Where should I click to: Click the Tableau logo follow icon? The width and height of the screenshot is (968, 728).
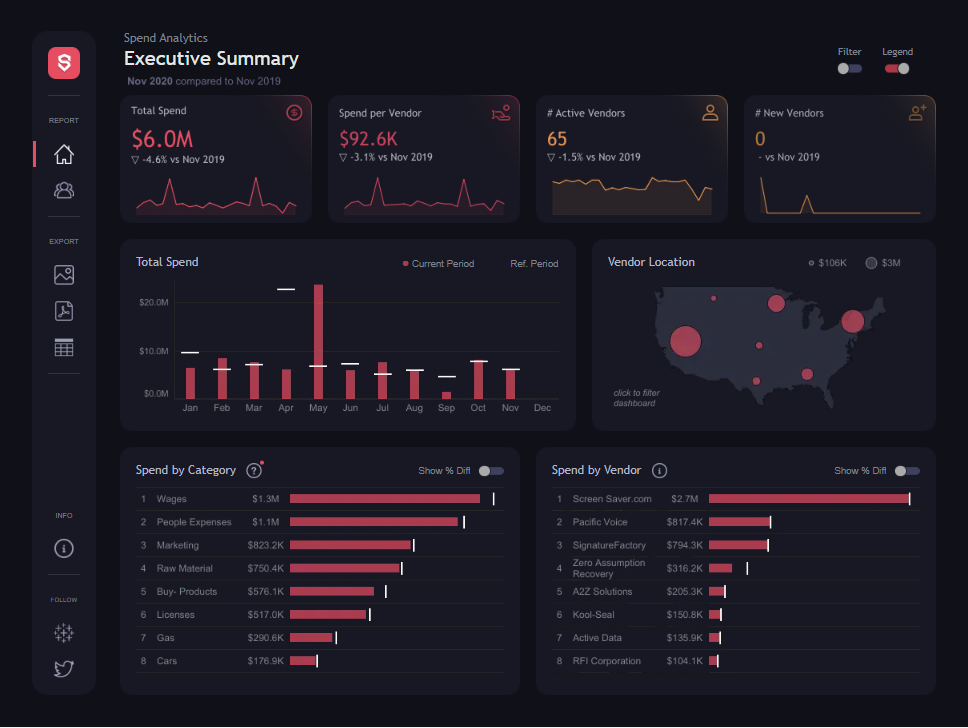[64, 633]
